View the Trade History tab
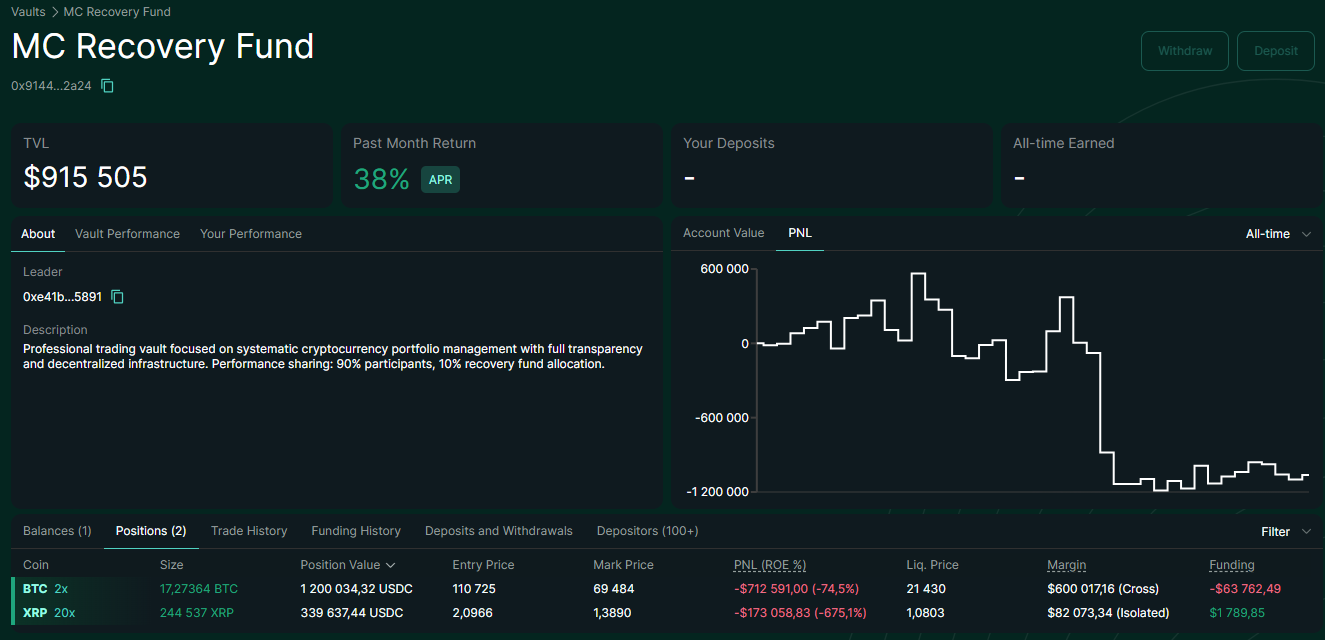 tap(249, 531)
